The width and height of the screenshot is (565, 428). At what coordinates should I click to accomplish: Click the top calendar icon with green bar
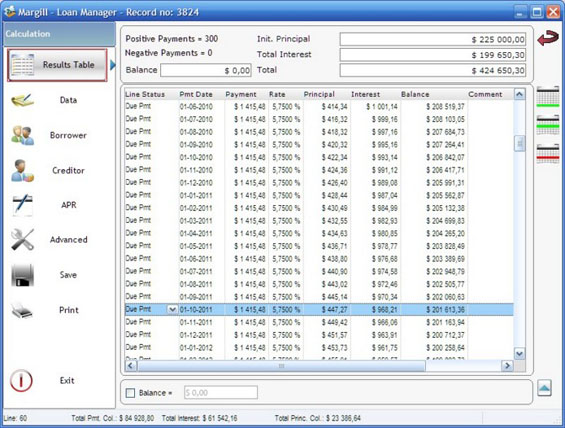coord(548,96)
